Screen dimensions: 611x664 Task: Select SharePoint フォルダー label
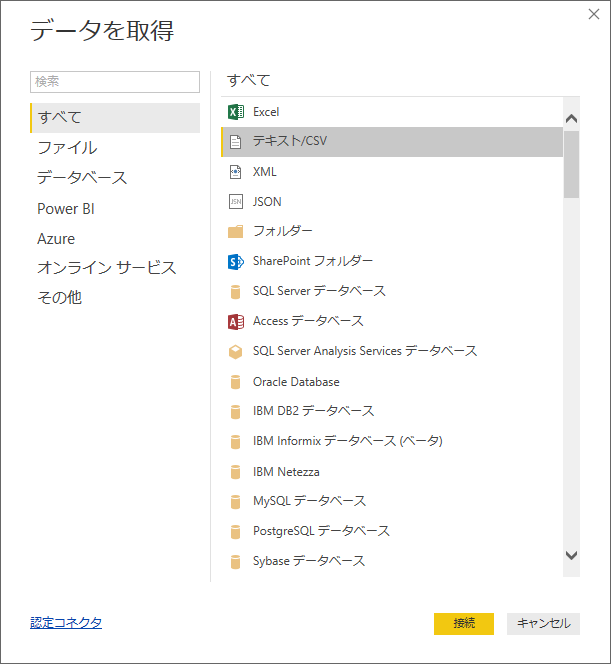313,261
